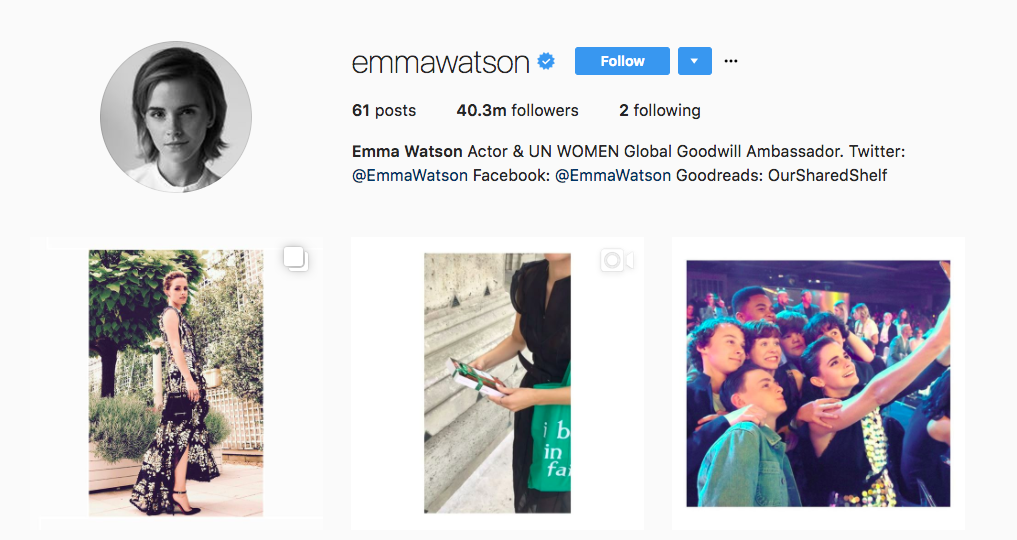Expand the suggested accounts dropdown arrow
The height and width of the screenshot is (540, 1017).
[x=695, y=61]
